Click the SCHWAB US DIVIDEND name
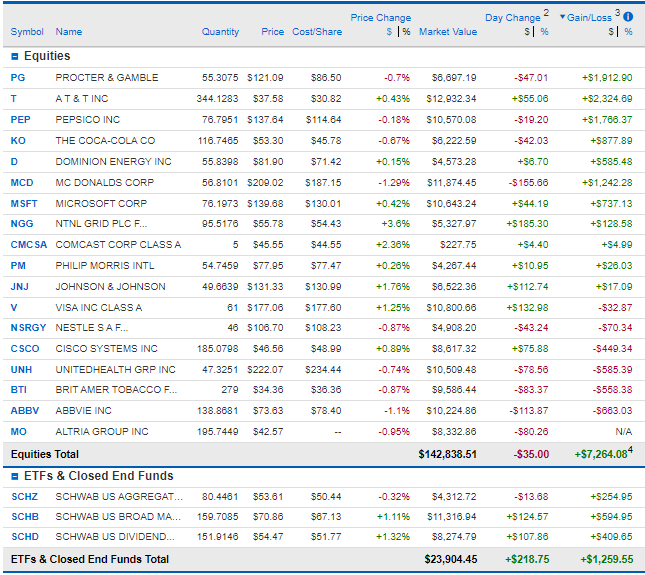Image resolution: width=645 pixels, height=575 pixels. click(x=115, y=537)
